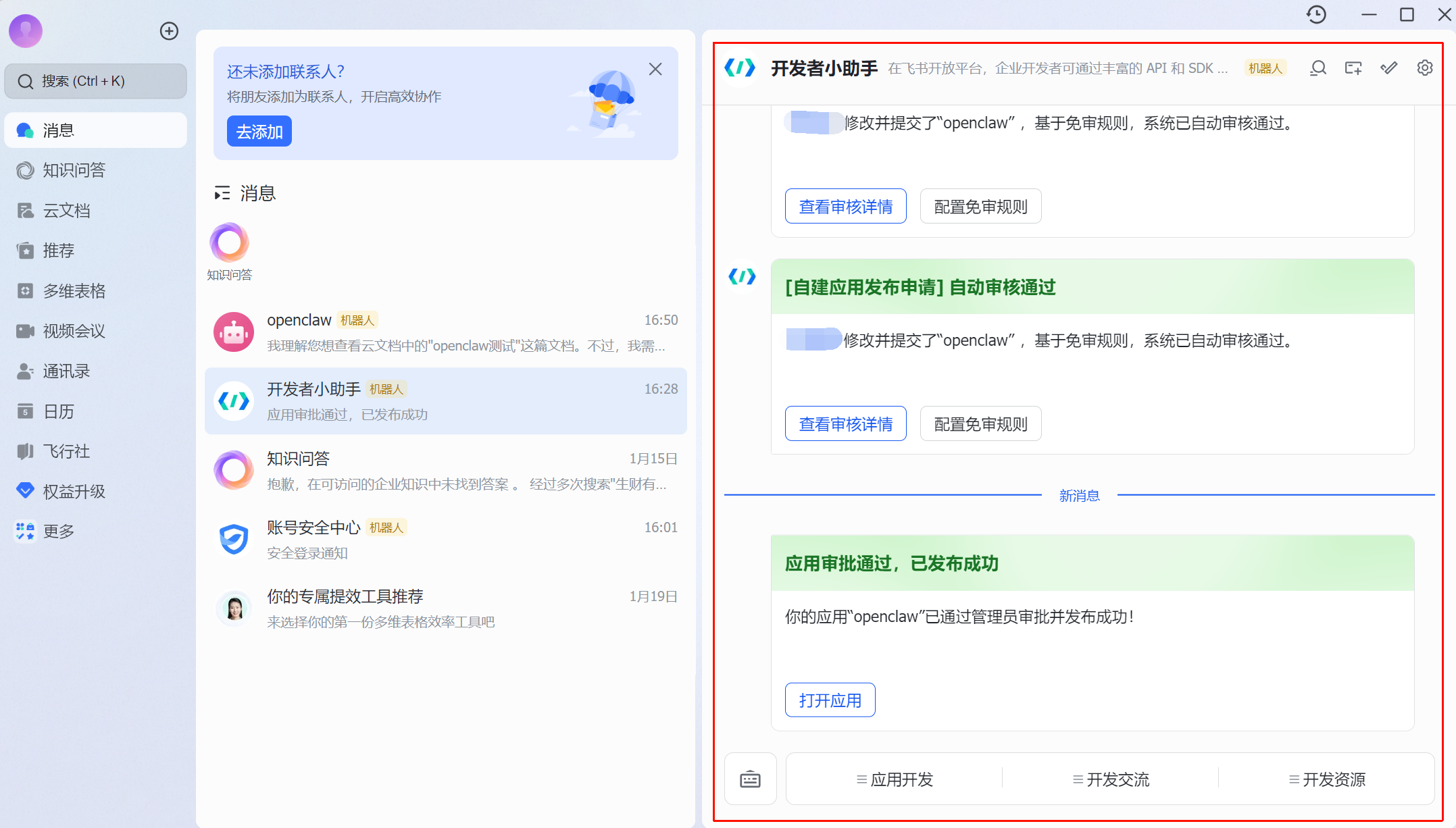
Task: Search within the chat via header icon
Action: pos(1318,68)
